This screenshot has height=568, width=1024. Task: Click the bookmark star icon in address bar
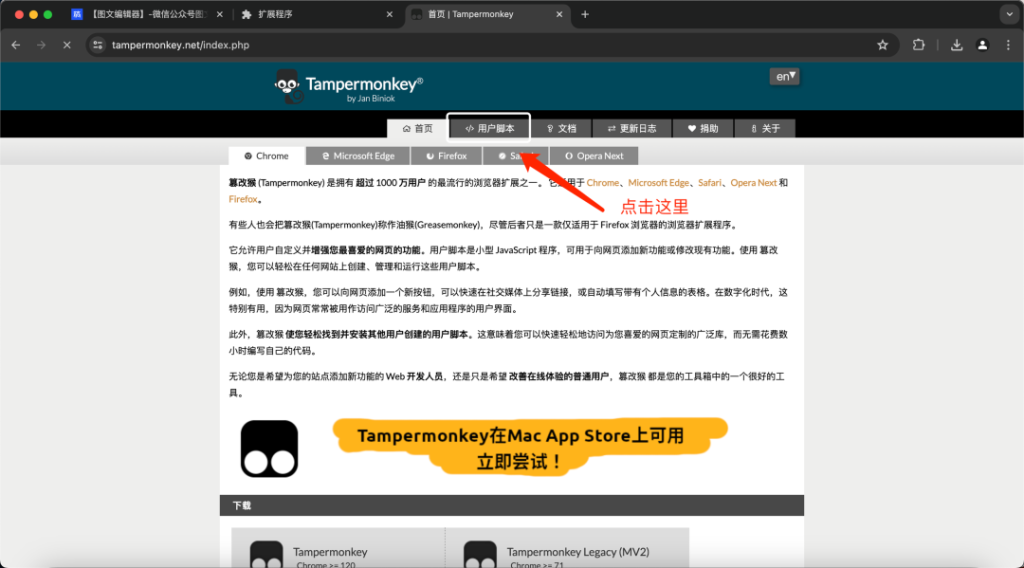pyautogui.click(x=882, y=45)
